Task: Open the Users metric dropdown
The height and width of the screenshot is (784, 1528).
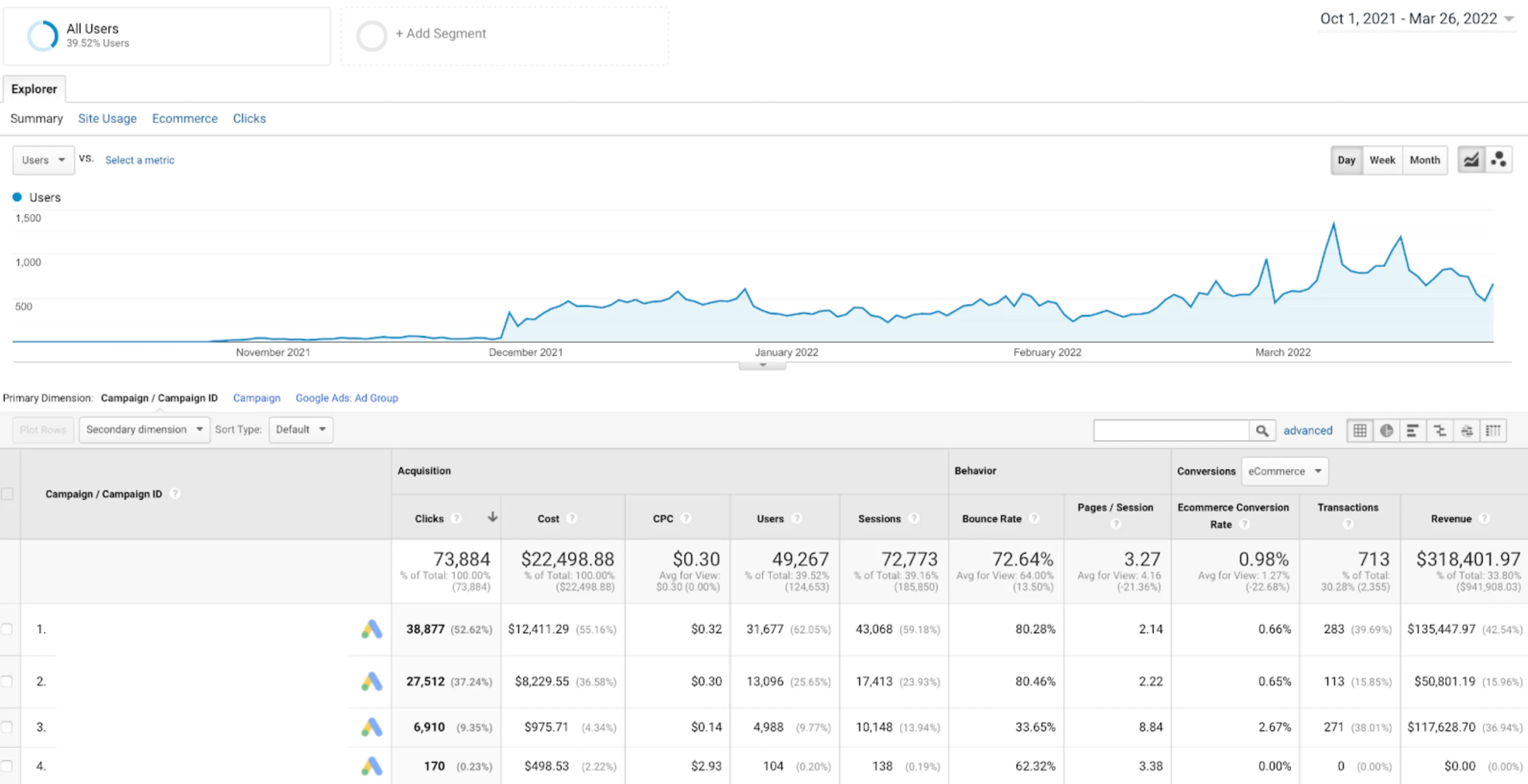Action: click(43, 160)
